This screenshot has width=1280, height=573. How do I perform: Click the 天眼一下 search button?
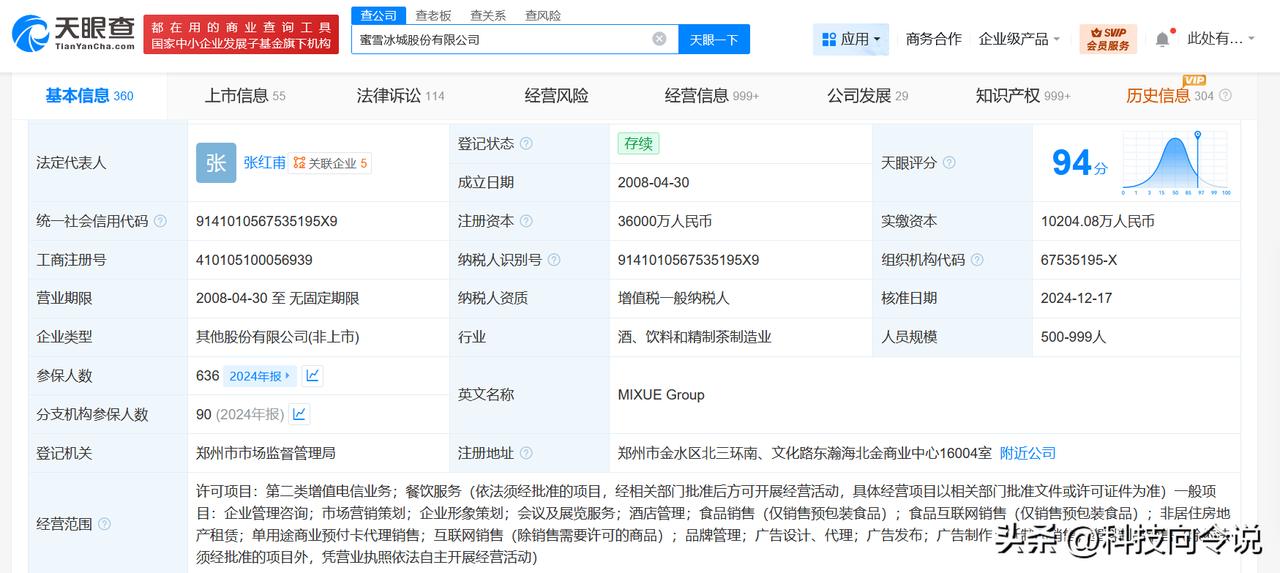coord(714,39)
